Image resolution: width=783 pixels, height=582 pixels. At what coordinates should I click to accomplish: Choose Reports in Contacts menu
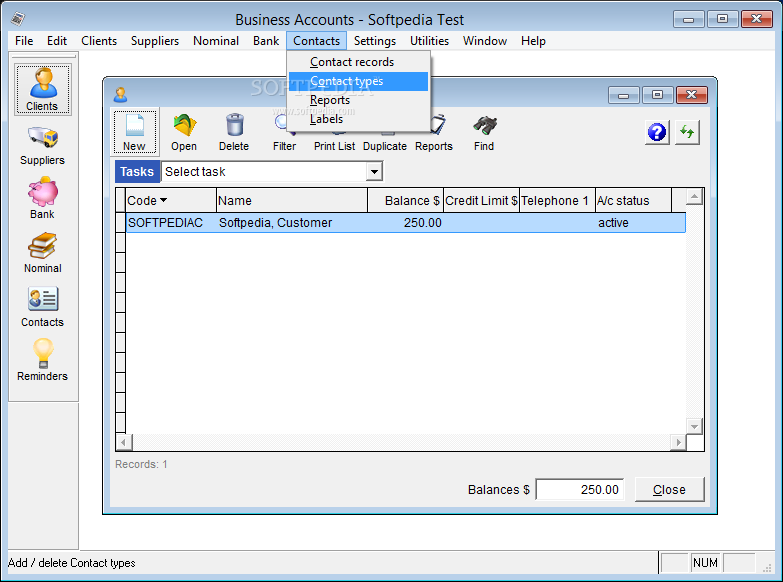point(358,100)
